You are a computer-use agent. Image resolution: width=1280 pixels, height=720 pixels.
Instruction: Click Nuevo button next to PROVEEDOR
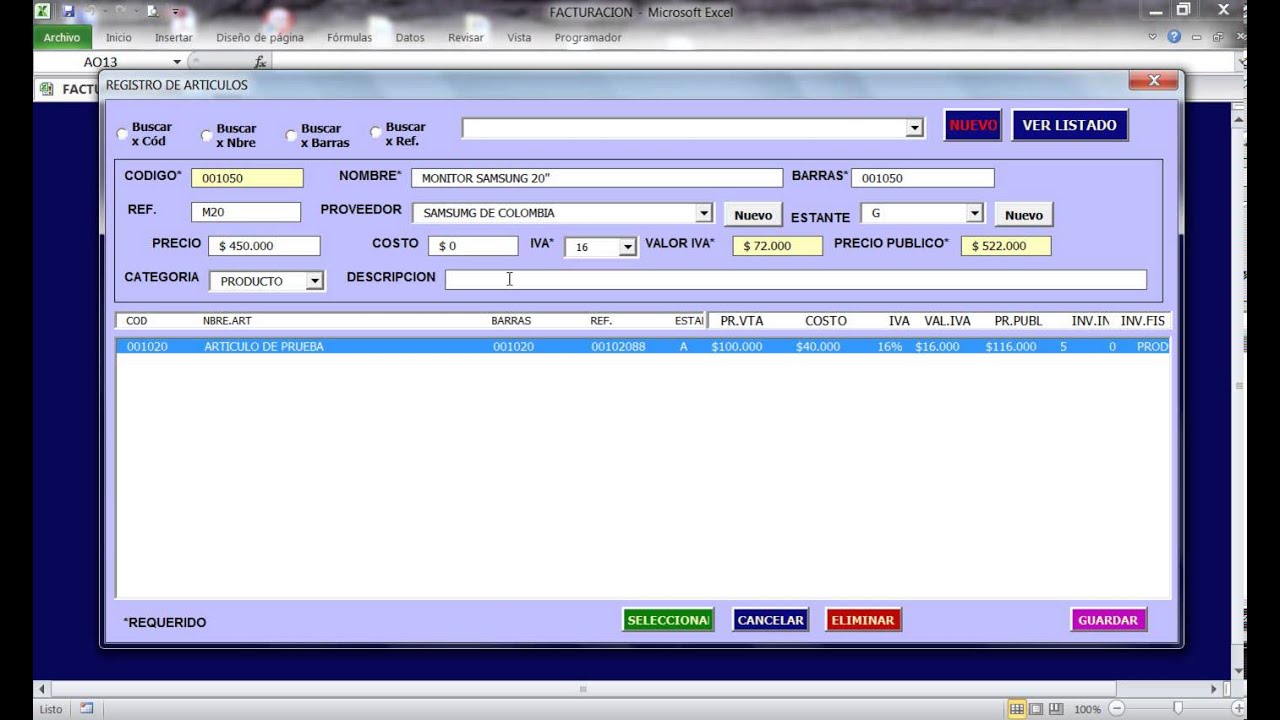coord(753,215)
